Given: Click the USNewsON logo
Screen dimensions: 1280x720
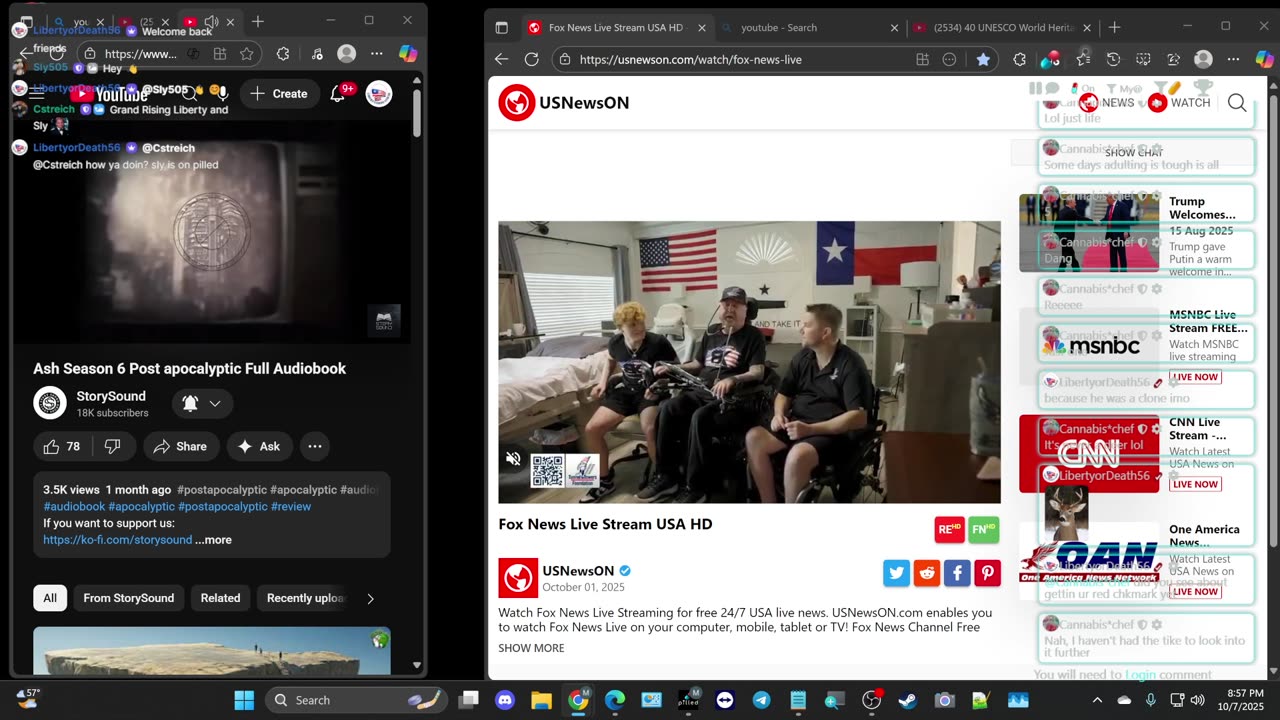Looking at the screenshot, I should point(564,102).
